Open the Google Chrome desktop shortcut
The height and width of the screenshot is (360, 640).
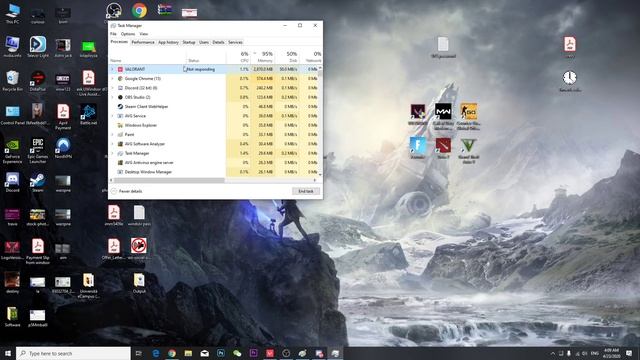(x=139, y=10)
